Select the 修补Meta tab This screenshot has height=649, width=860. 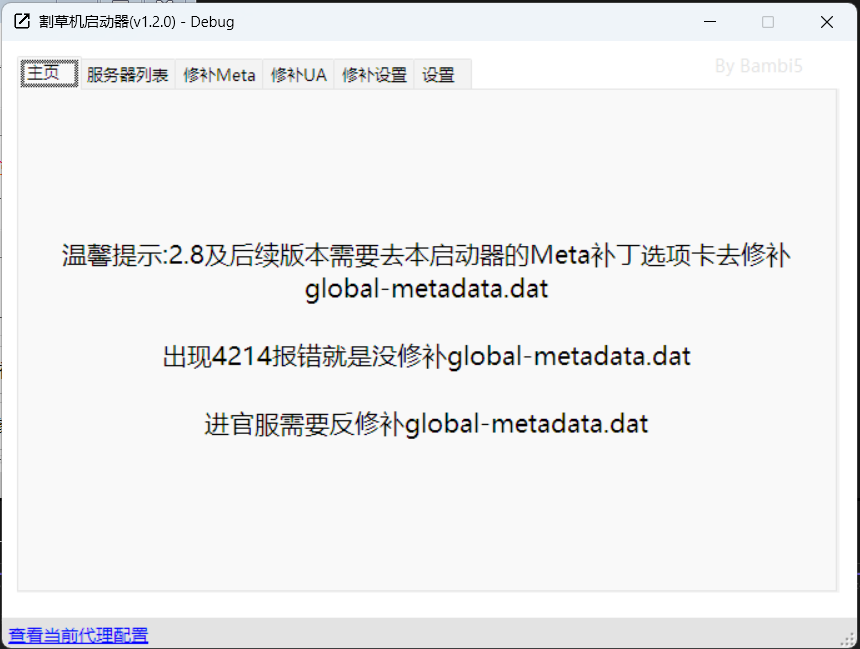(x=219, y=75)
